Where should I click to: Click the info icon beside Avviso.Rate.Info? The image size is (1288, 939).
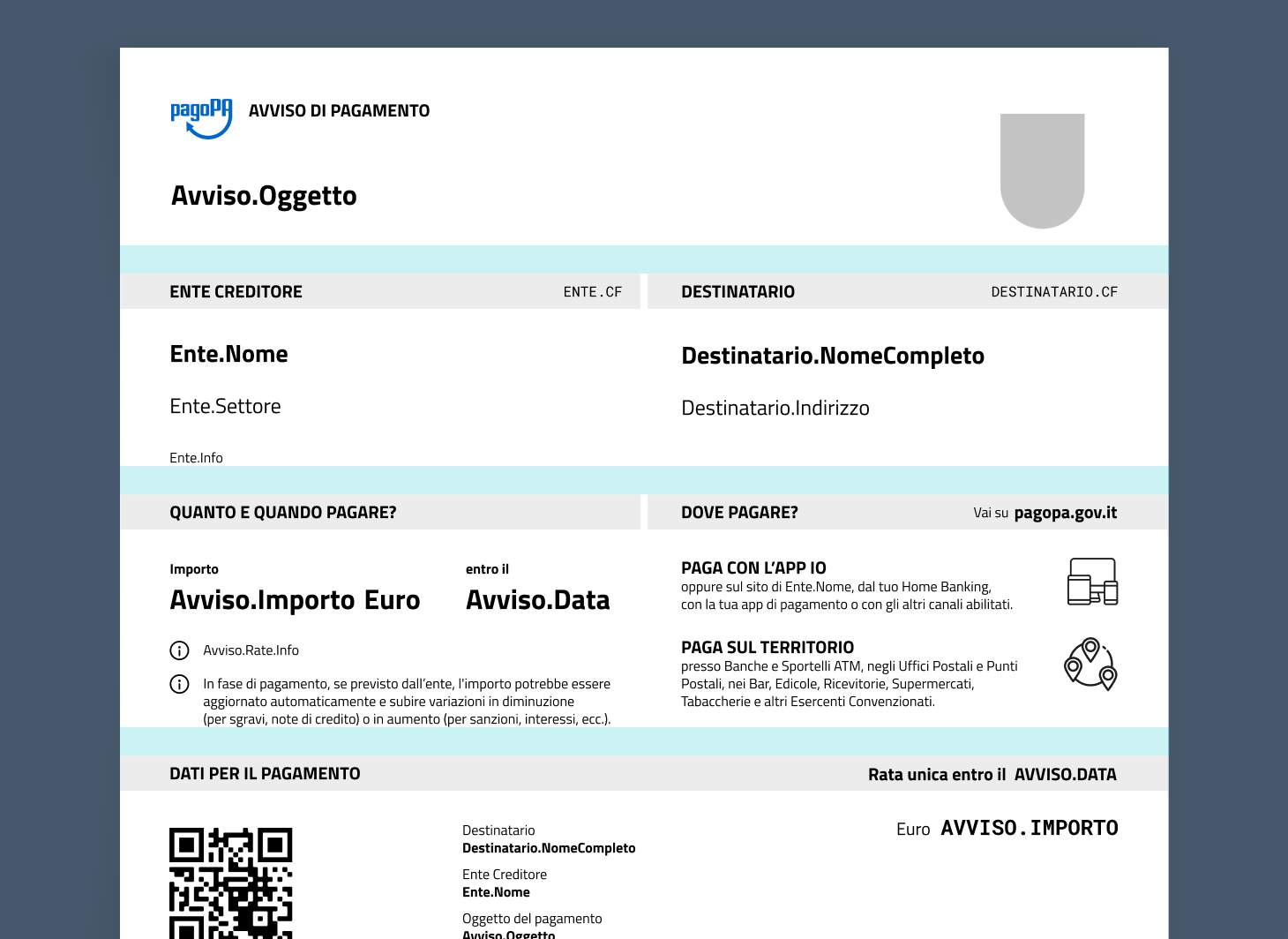(180, 650)
